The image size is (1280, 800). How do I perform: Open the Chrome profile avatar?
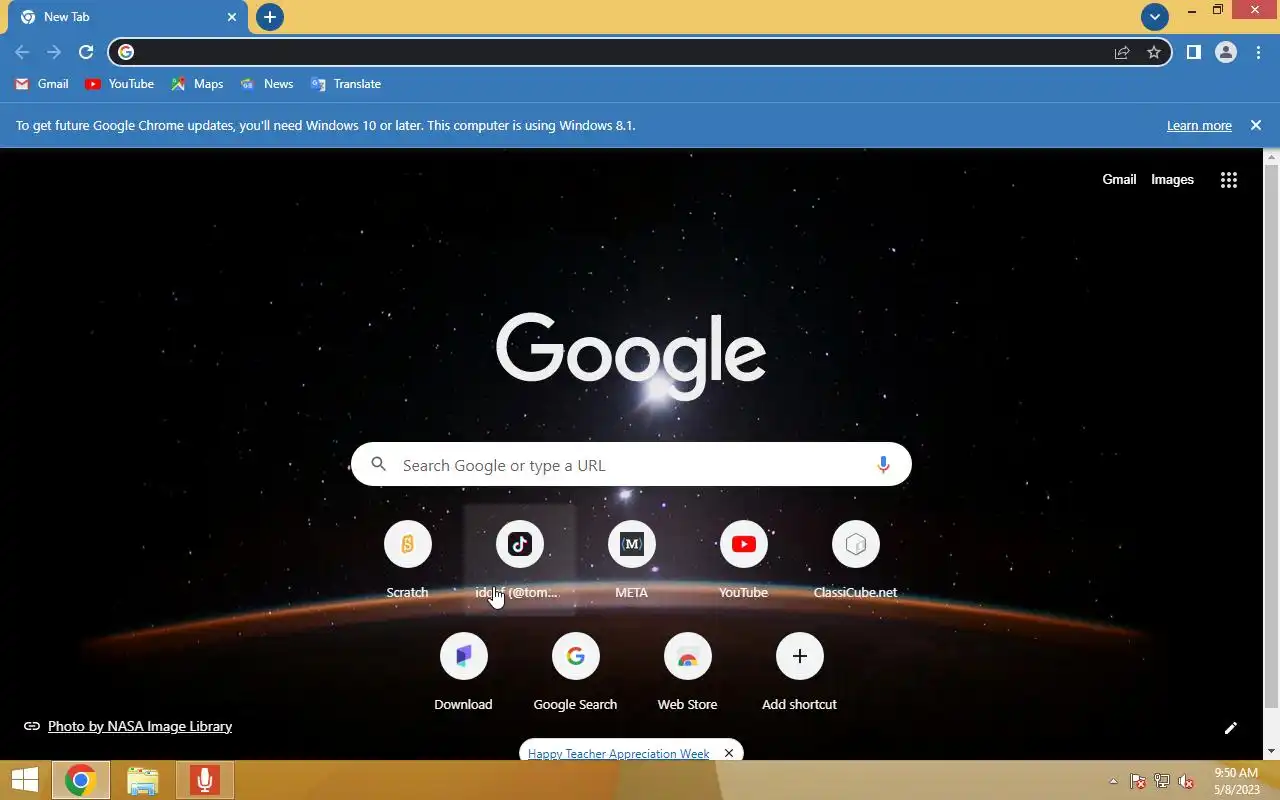1226,52
